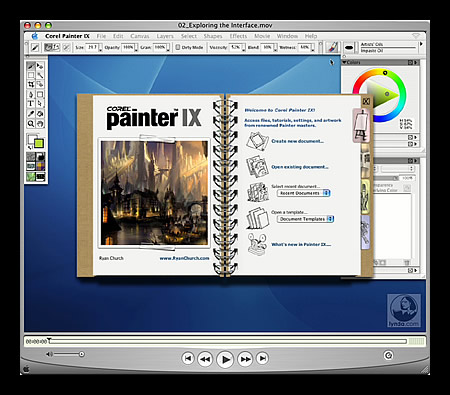Switch to the yellow tab of the Welcome book
This screenshot has height=395, width=450.
tap(365, 196)
